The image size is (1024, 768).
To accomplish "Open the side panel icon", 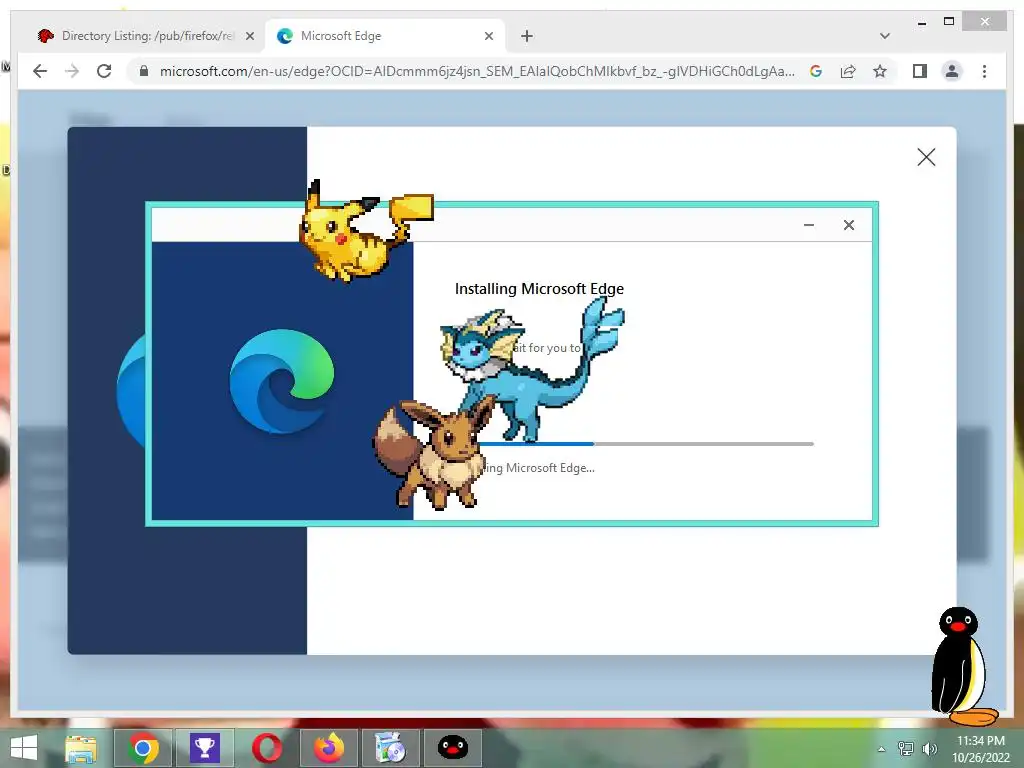I will point(920,71).
